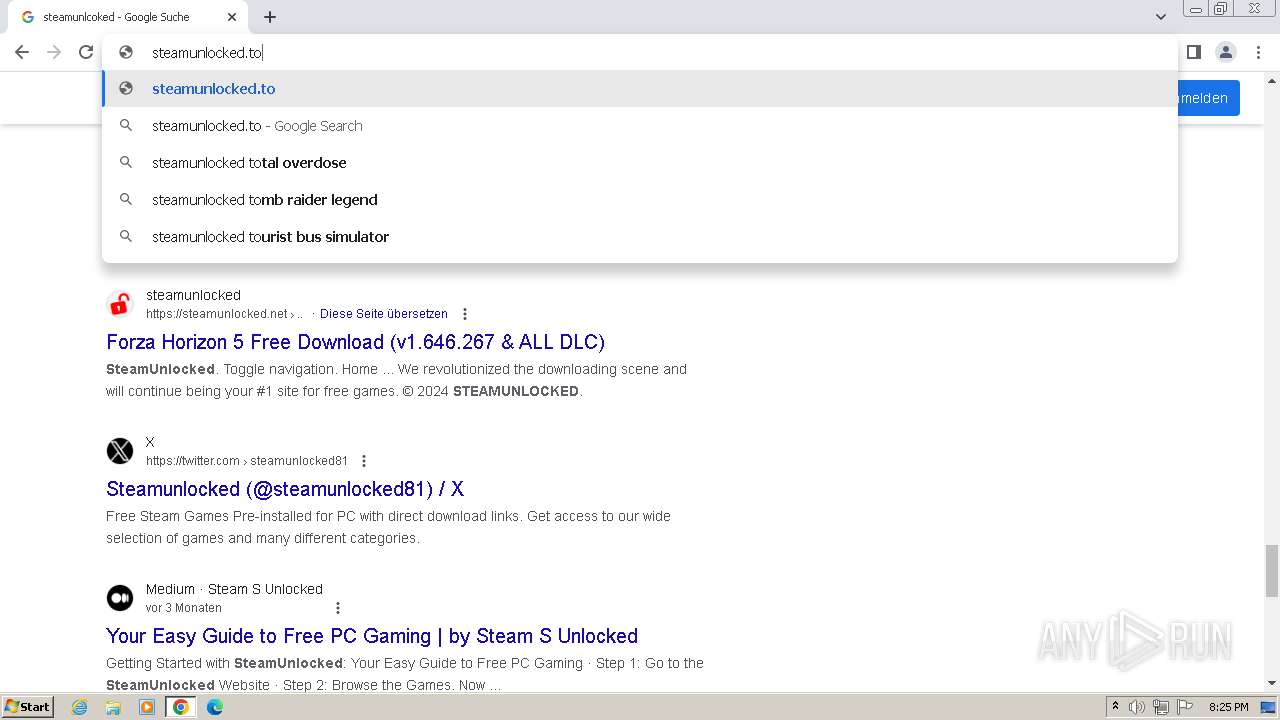
Task: Open the tab search chevron
Action: [1160, 17]
